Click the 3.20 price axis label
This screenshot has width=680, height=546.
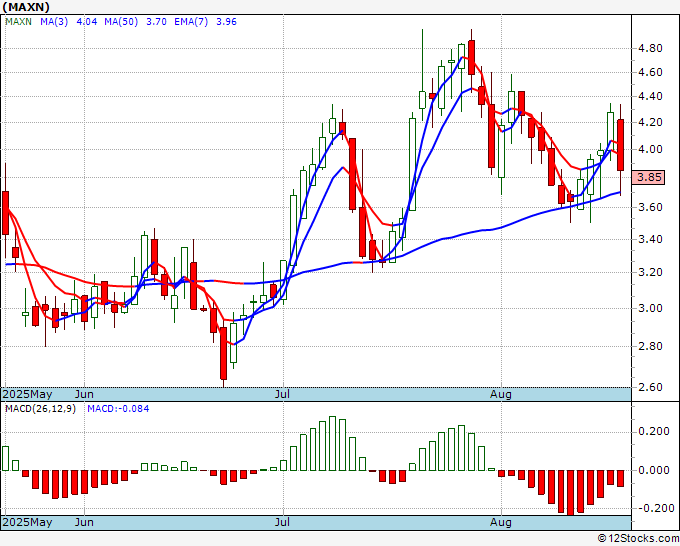click(x=650, y=272)
